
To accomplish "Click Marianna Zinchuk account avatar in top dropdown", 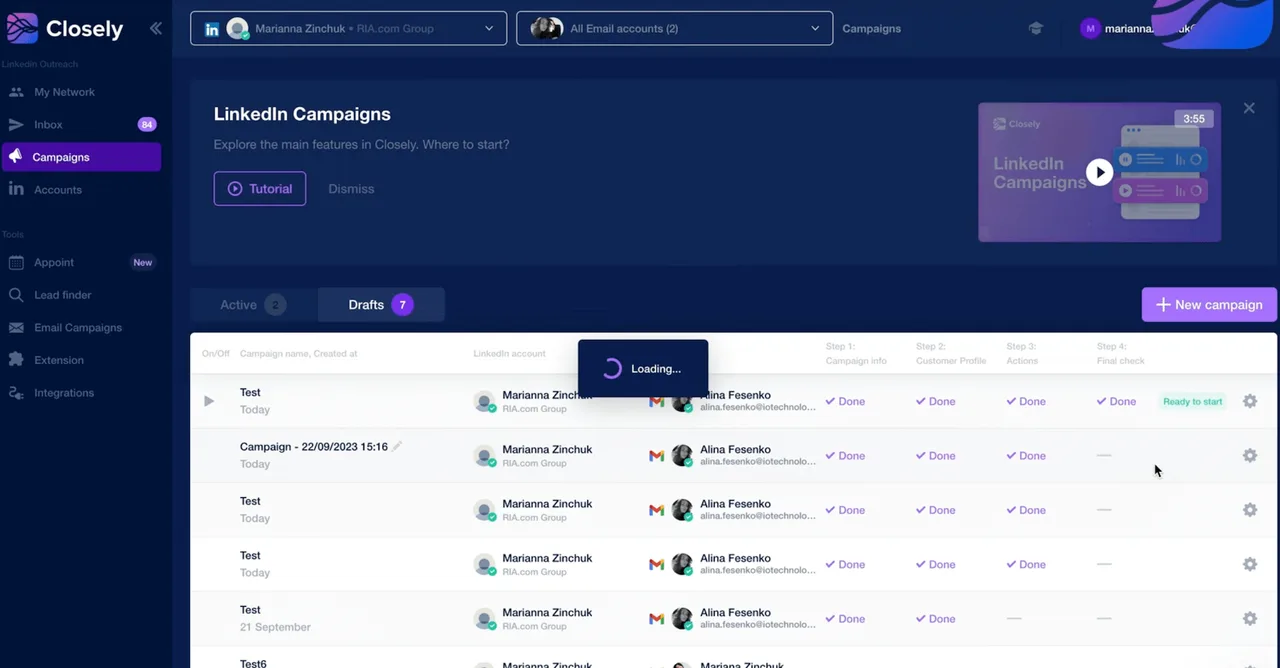I will tap(237, 29).
